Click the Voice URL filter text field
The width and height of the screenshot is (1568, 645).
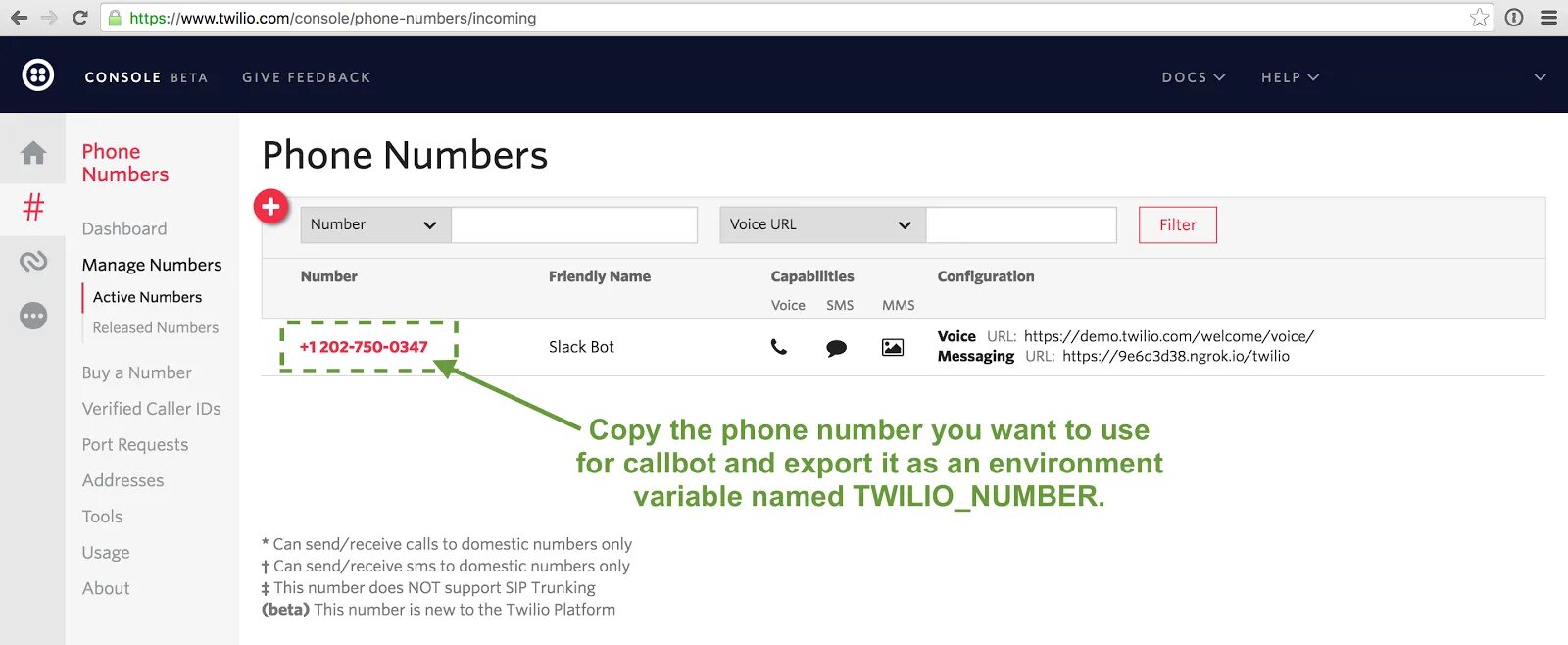[1021, 224]
